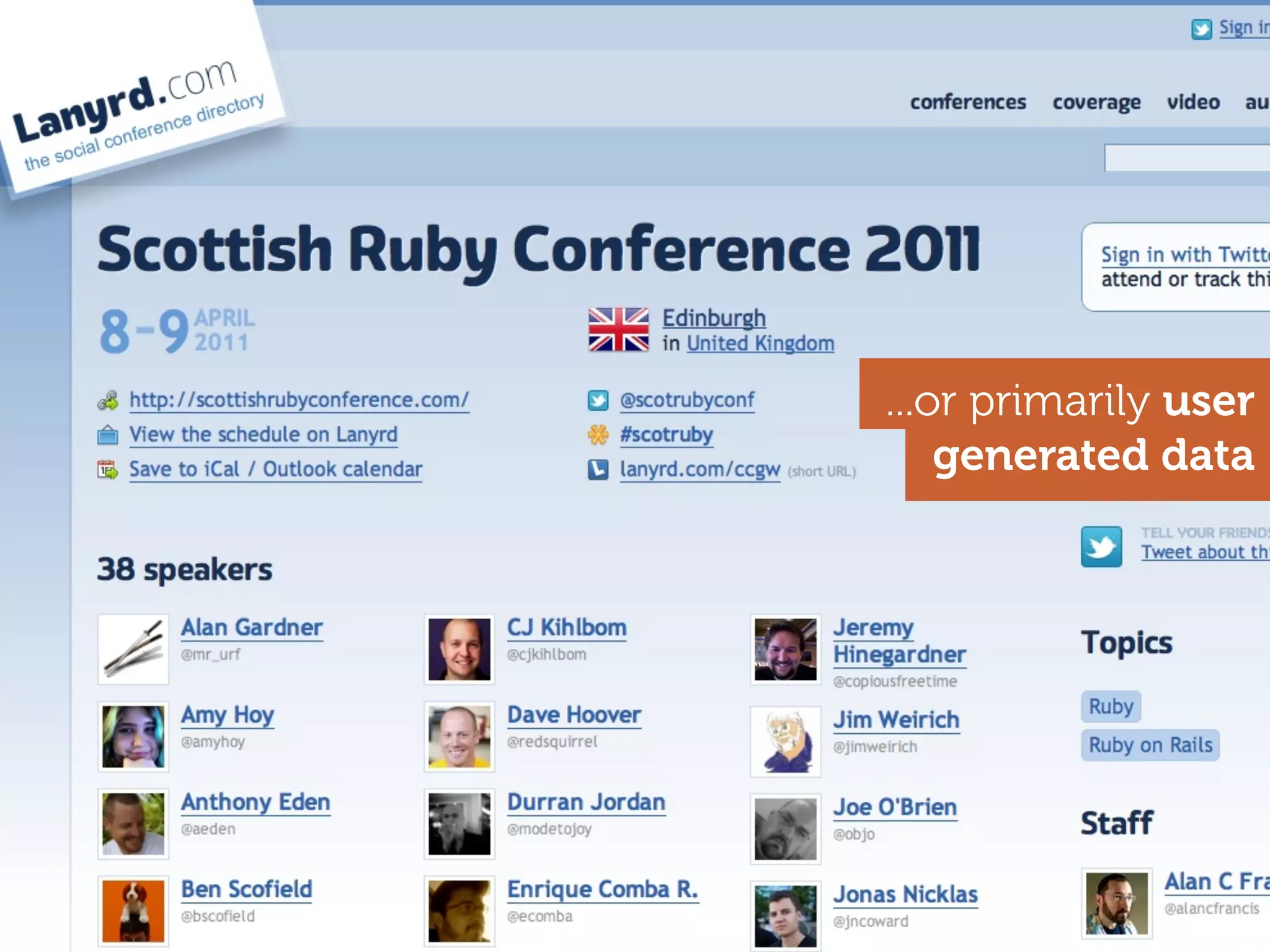Open Alan Gardner speaker profile link
Image resolution: width=1270 pixels, height=952 pixels.
[x=252, y=628]
